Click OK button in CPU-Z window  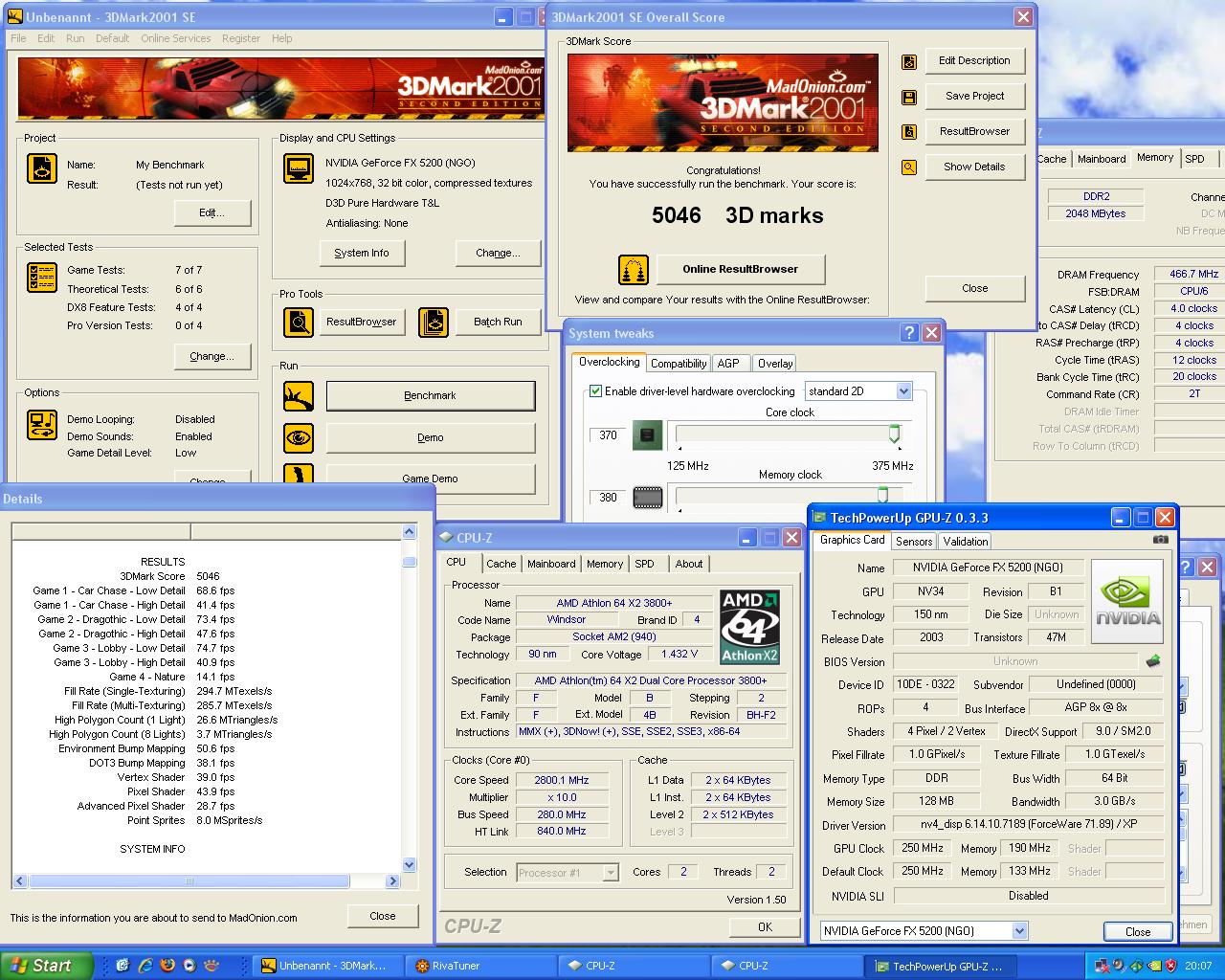click(765, 926)
